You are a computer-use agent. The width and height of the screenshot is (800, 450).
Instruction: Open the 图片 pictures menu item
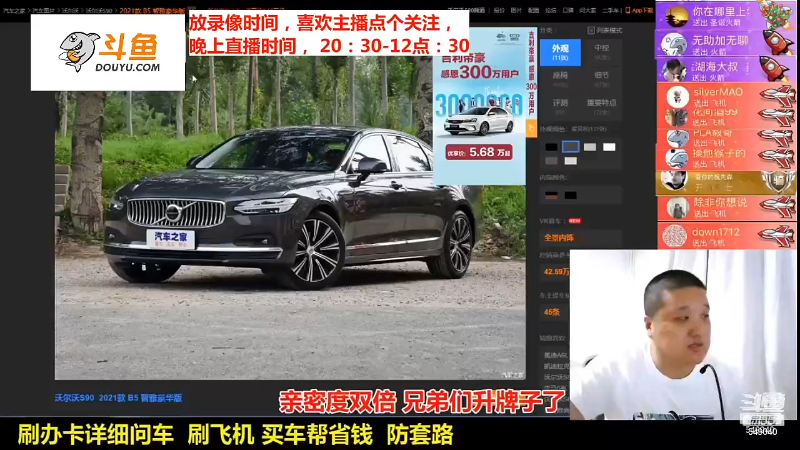[516, 10]
